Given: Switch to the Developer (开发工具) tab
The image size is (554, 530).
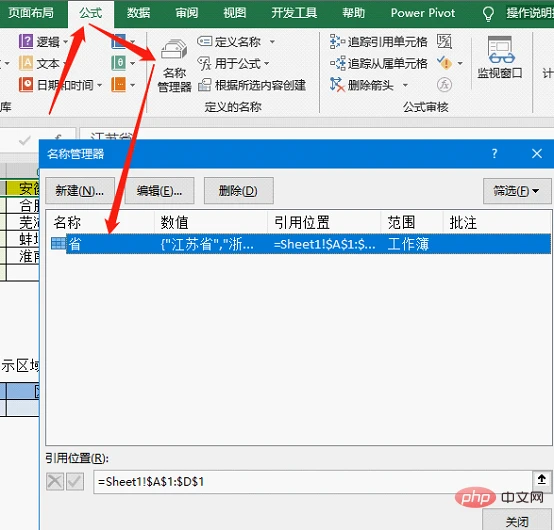Looking at the screenshot, I should tap(294, 13).
